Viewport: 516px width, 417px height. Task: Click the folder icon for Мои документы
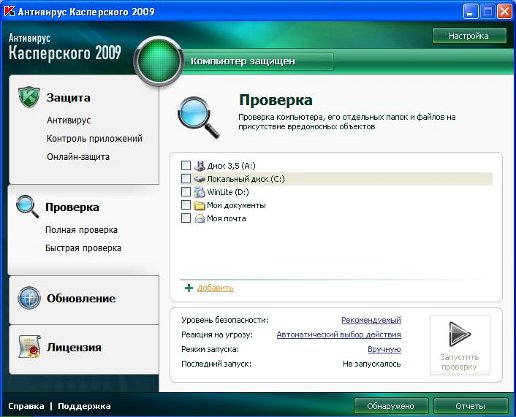click(199, 205)
